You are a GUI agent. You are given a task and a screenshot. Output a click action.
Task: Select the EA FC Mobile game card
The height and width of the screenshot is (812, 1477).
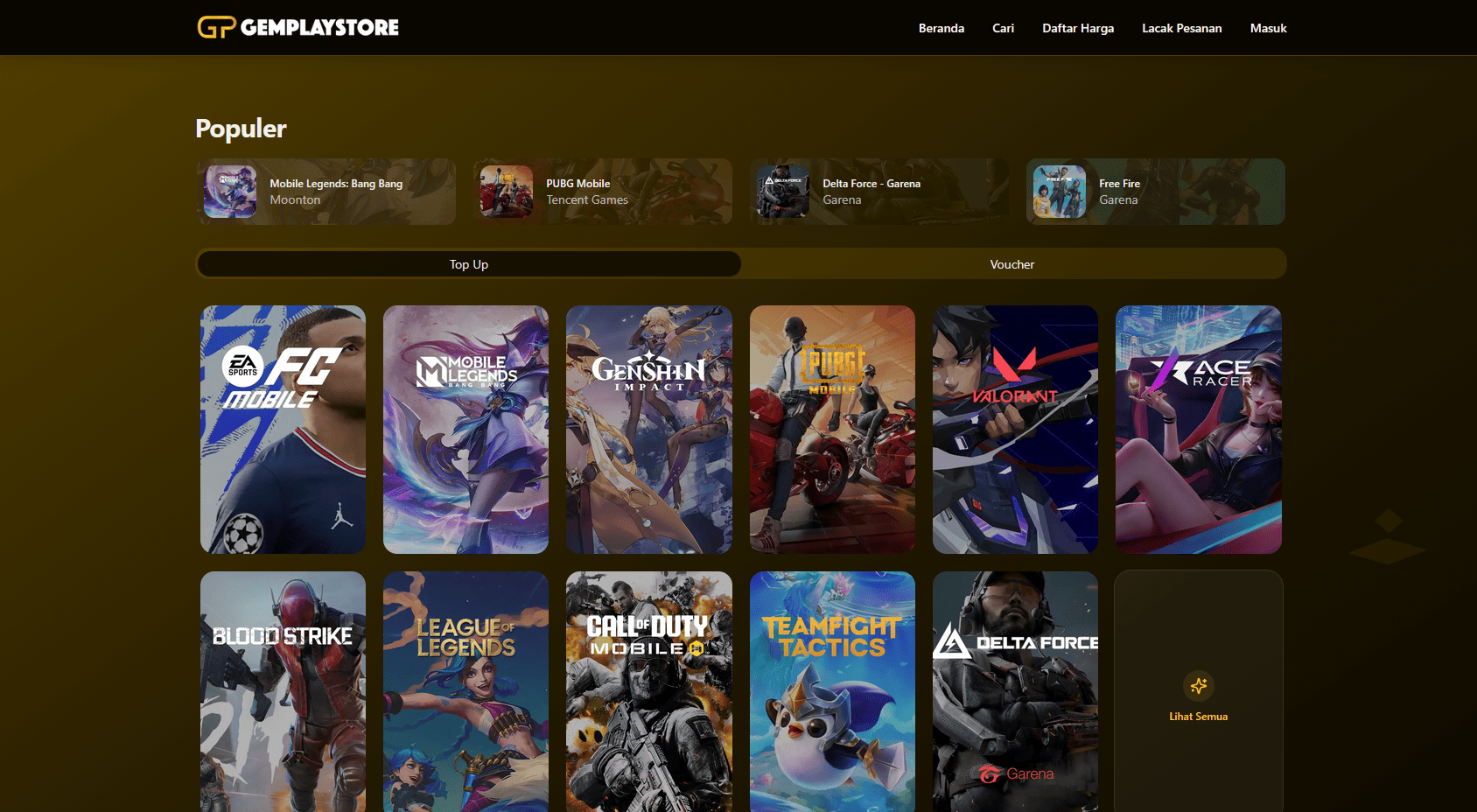point(283,429)
